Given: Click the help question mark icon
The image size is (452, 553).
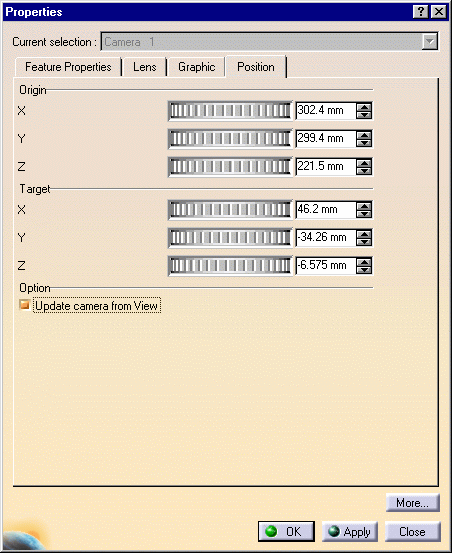Looking at the screenshot, I should (420, 12).
